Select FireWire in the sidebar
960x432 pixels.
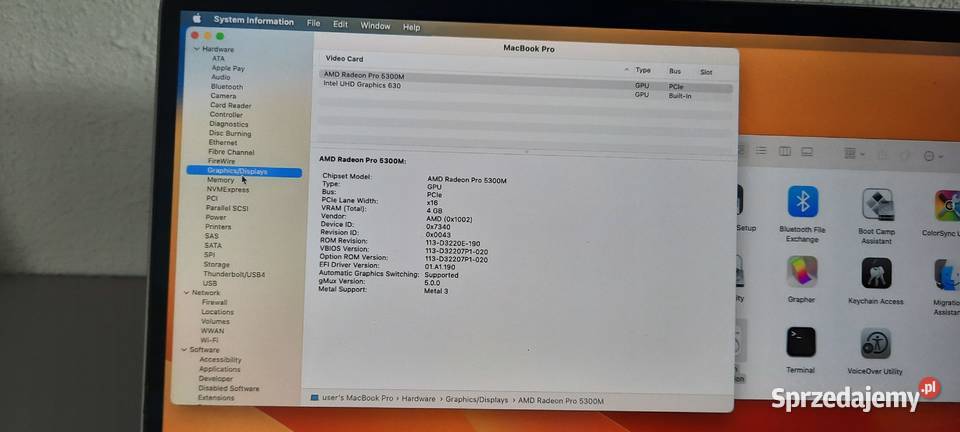221,161
